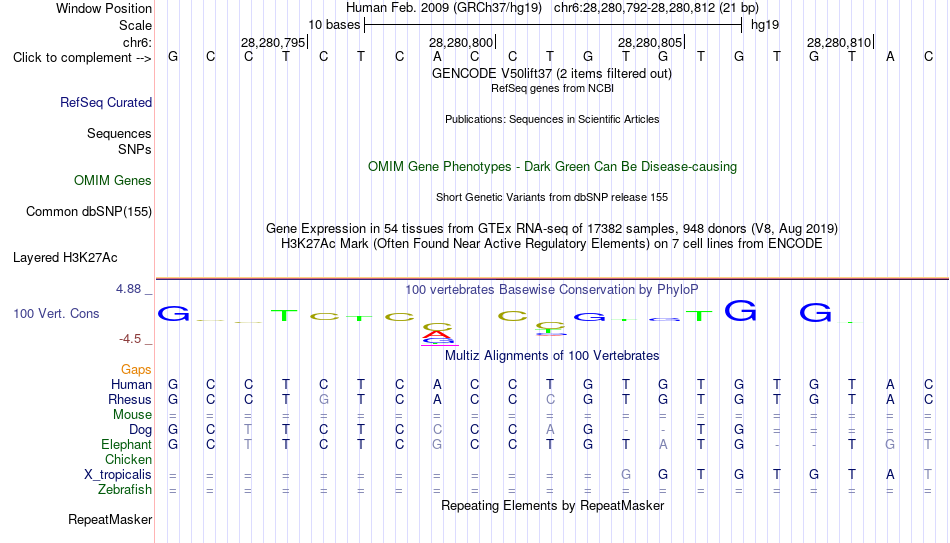Click the RepeatMasker track label
Screen dimensions: 950x543
tap(110, 519)
